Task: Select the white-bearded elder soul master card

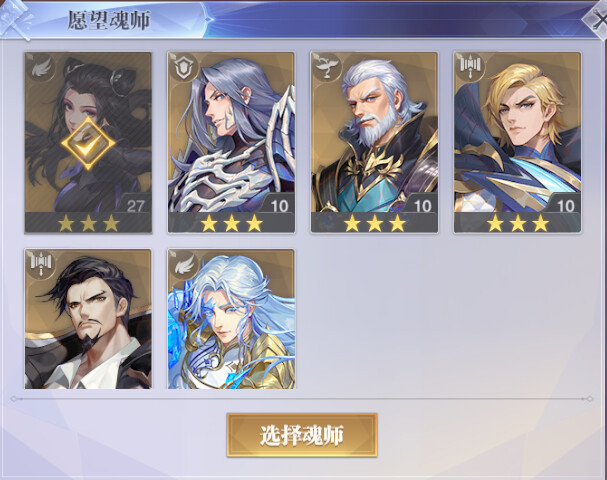Action: [374, 142]
